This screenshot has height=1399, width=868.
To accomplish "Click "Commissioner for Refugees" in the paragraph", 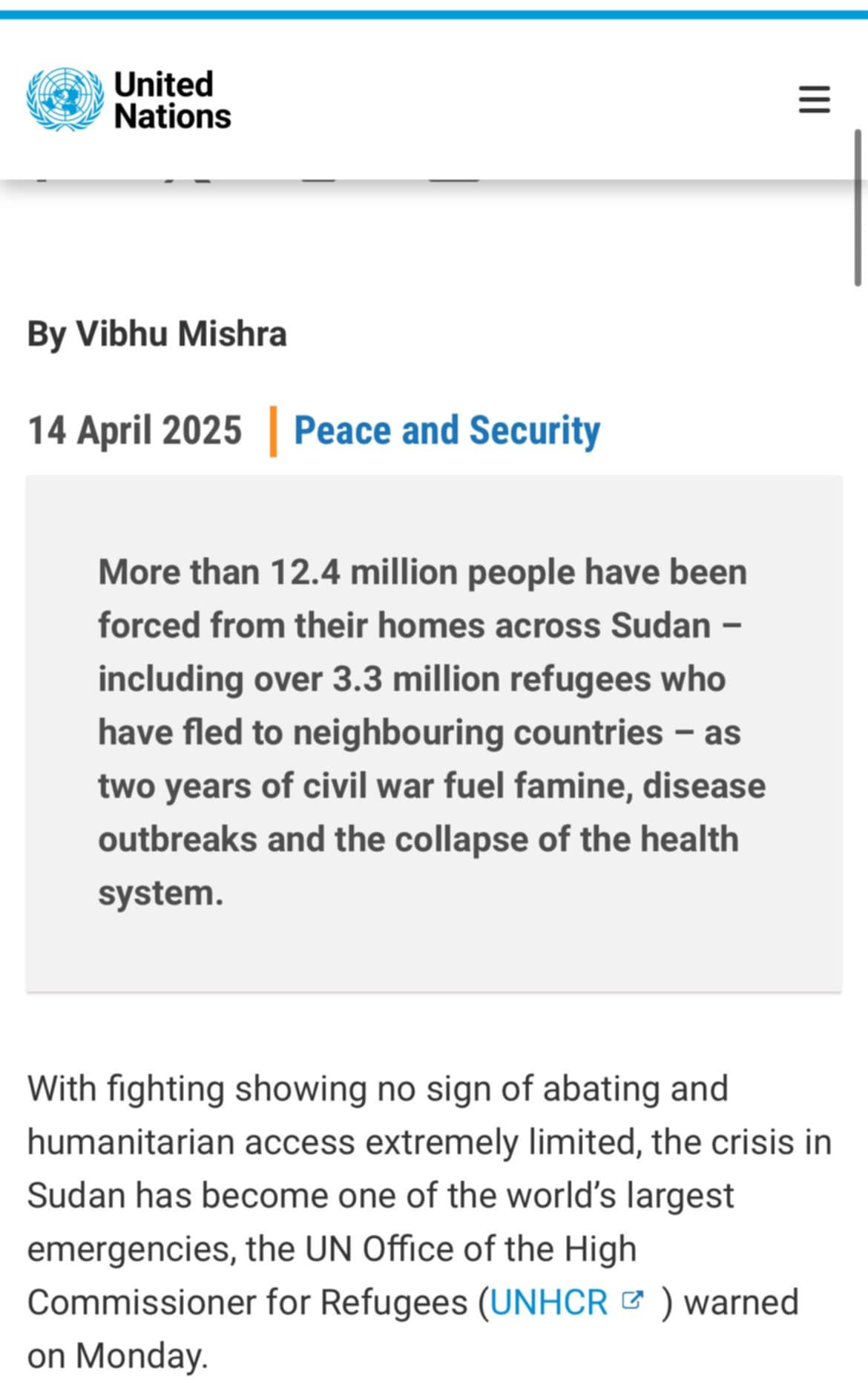I will [x=248, y=1303].
